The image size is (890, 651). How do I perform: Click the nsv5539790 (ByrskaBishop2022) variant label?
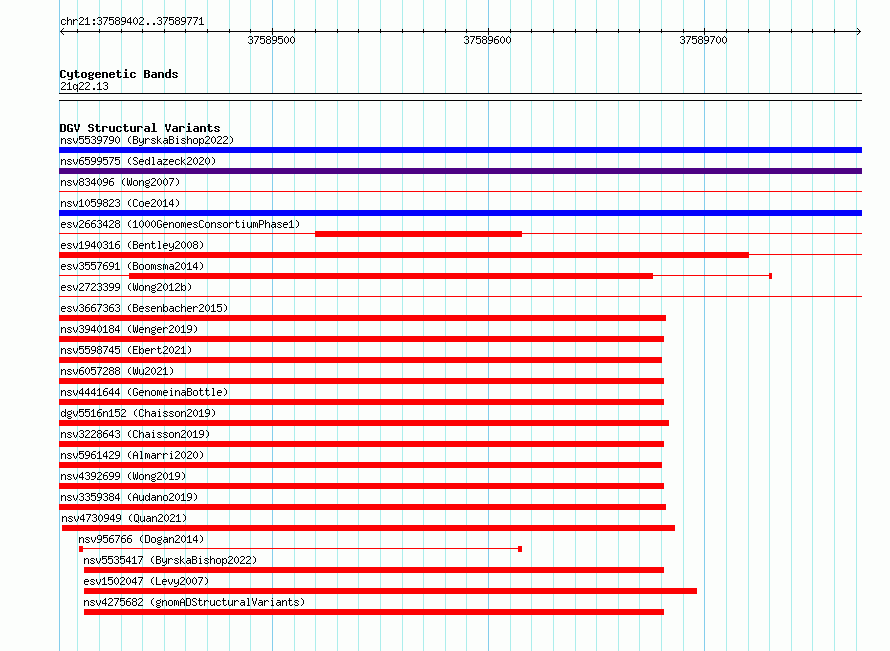click(x=147, y=140)
